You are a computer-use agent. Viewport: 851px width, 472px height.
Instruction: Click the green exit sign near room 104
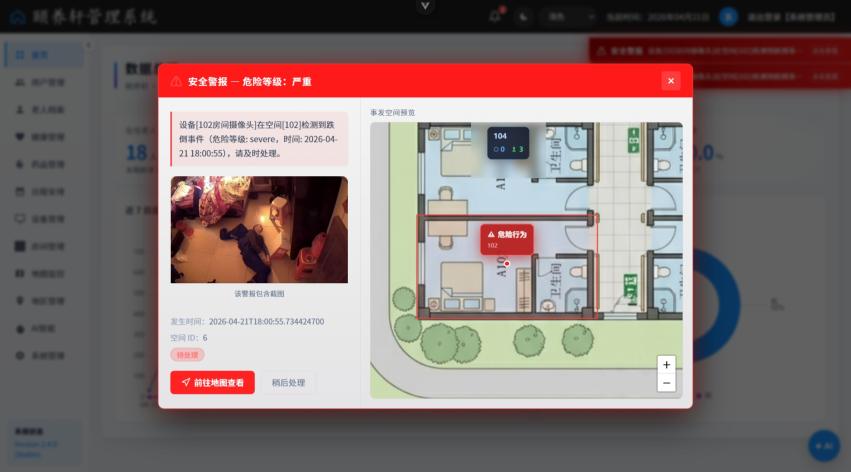(x=633, y=140)
